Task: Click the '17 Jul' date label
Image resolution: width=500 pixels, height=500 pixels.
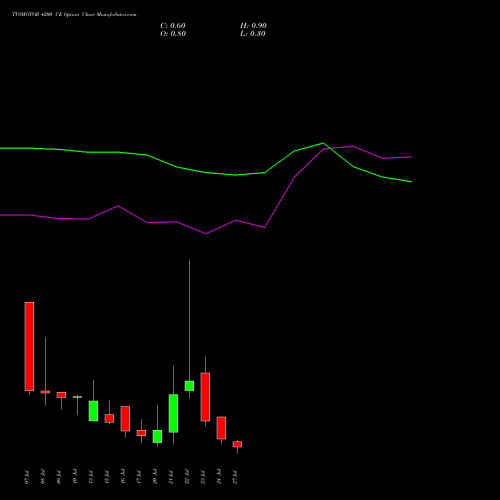Action: coord(139,477)
